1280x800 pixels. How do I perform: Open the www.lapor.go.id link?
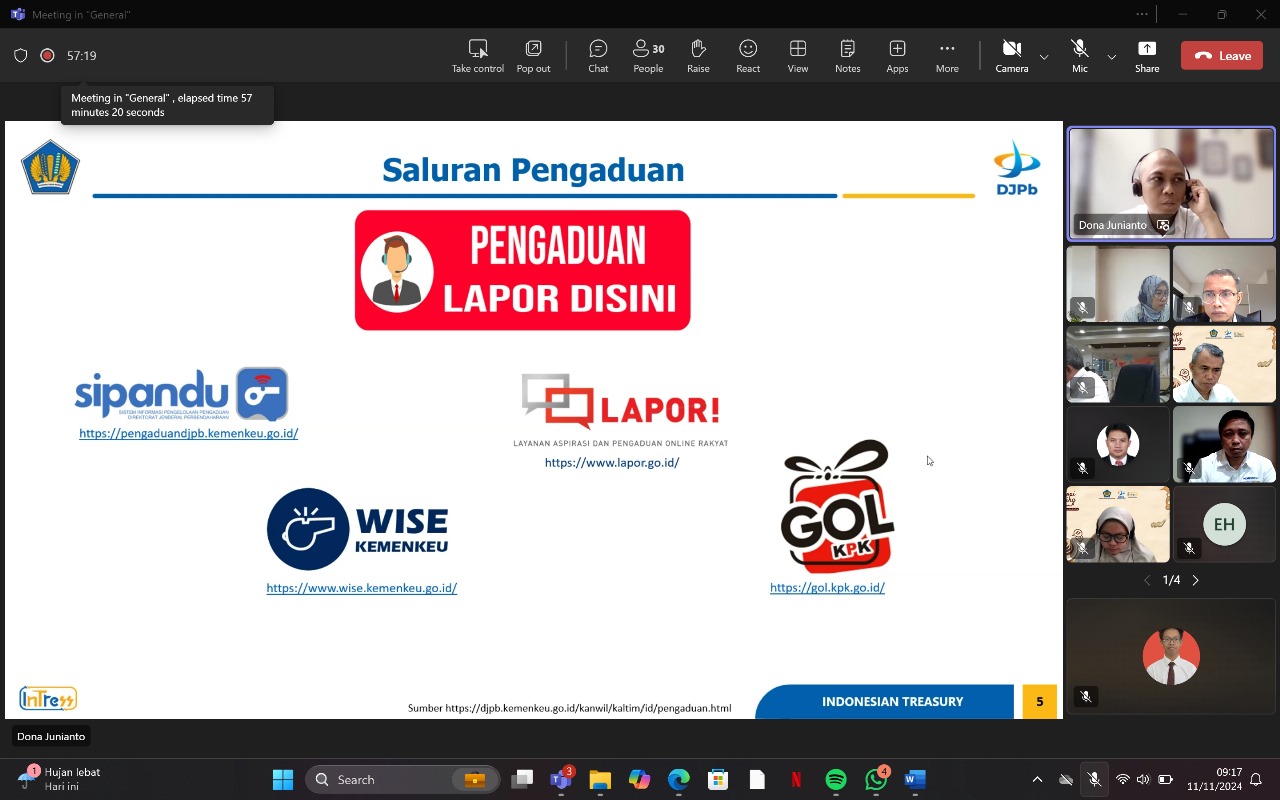point(612,463)
